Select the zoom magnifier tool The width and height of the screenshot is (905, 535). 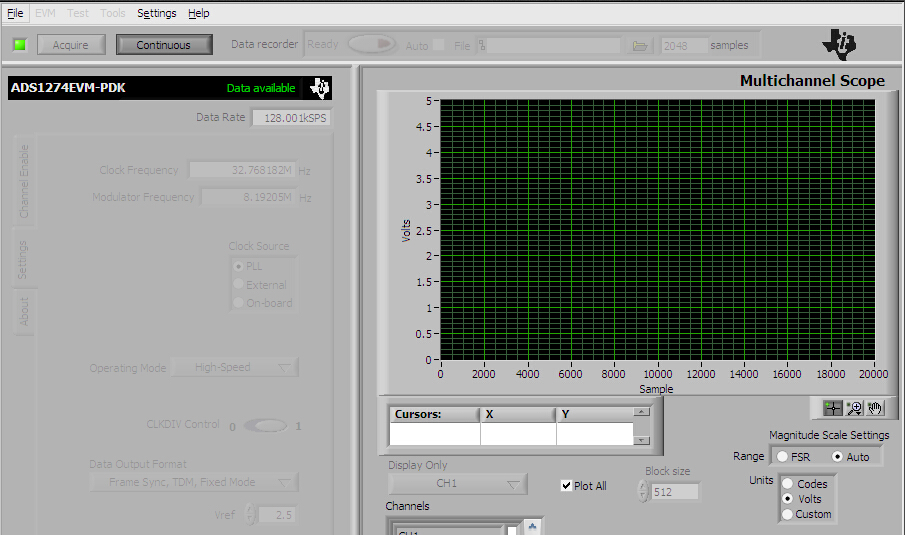click(854, 408)
